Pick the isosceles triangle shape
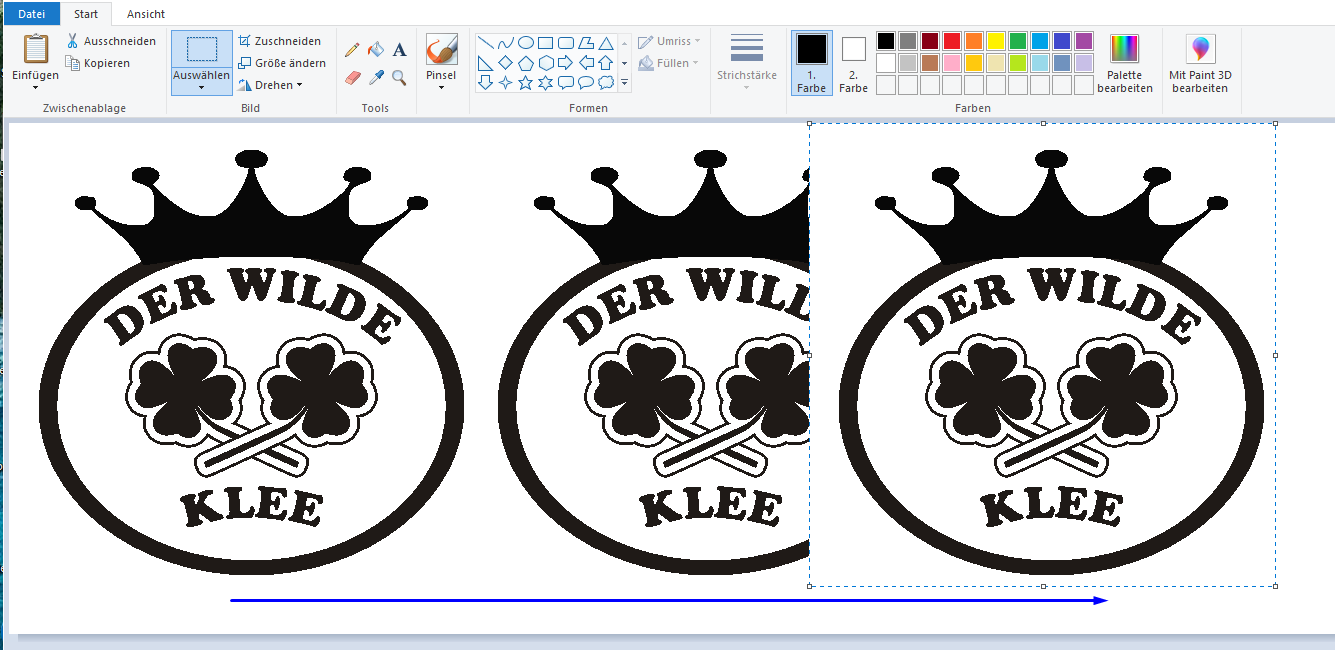This screenshot has height=650, width=1335. pos(606,43)
